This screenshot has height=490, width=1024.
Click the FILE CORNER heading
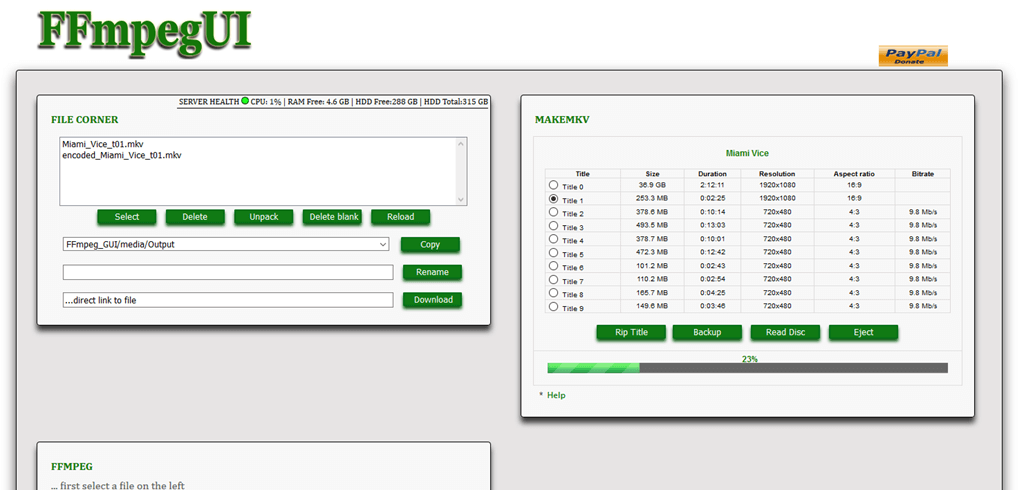85,120
